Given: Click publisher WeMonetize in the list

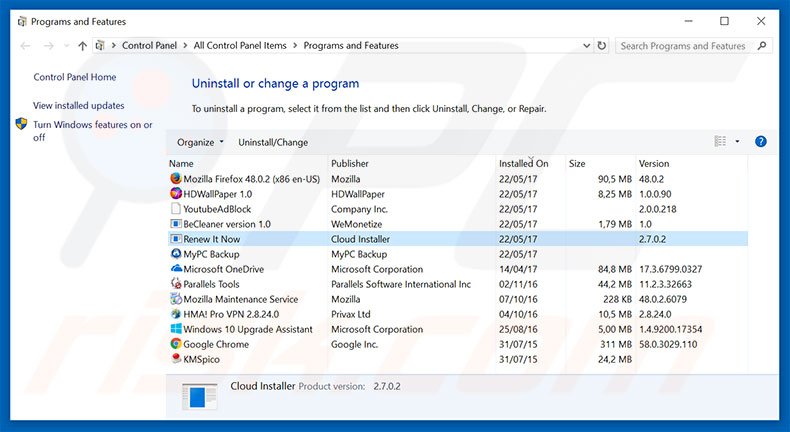Looking at the screenshot, I should coord(357,224).
